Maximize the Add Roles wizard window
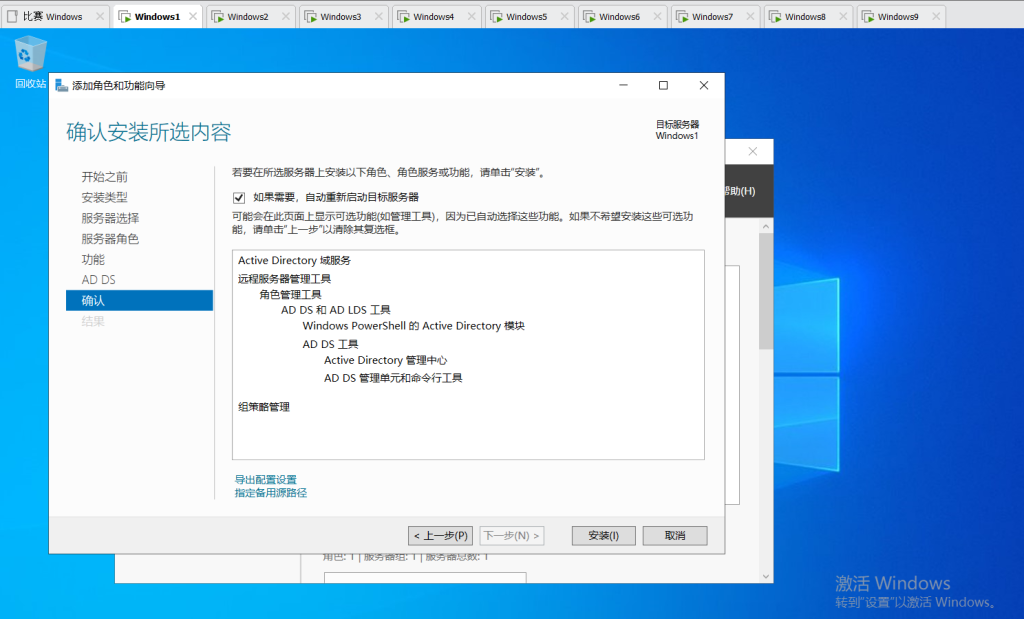The image size is (1024, 619). [663, 86]
